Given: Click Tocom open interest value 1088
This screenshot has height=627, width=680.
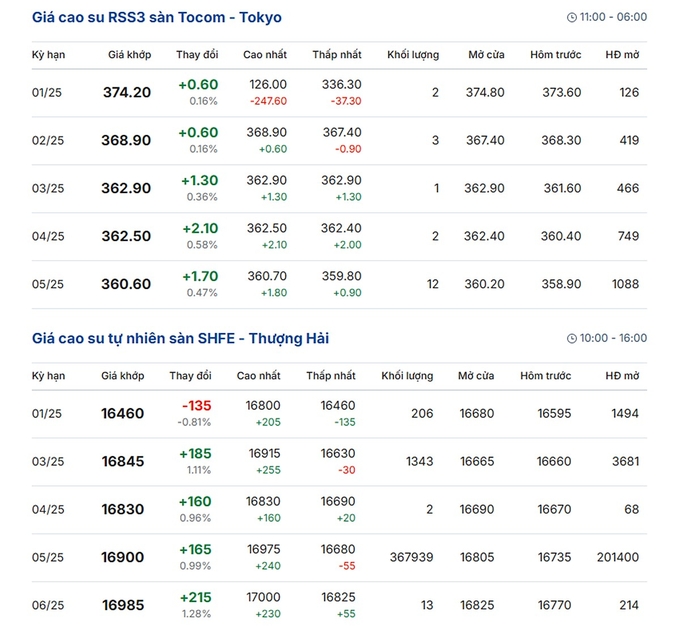Looking at the screenshot, I should pyautogui.click(x=625, y=284).
